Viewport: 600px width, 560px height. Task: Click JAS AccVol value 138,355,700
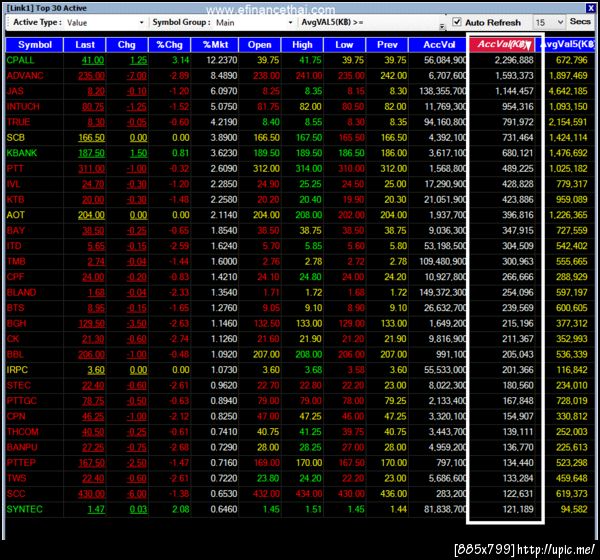pyautogui.click(x=443, y=91)
